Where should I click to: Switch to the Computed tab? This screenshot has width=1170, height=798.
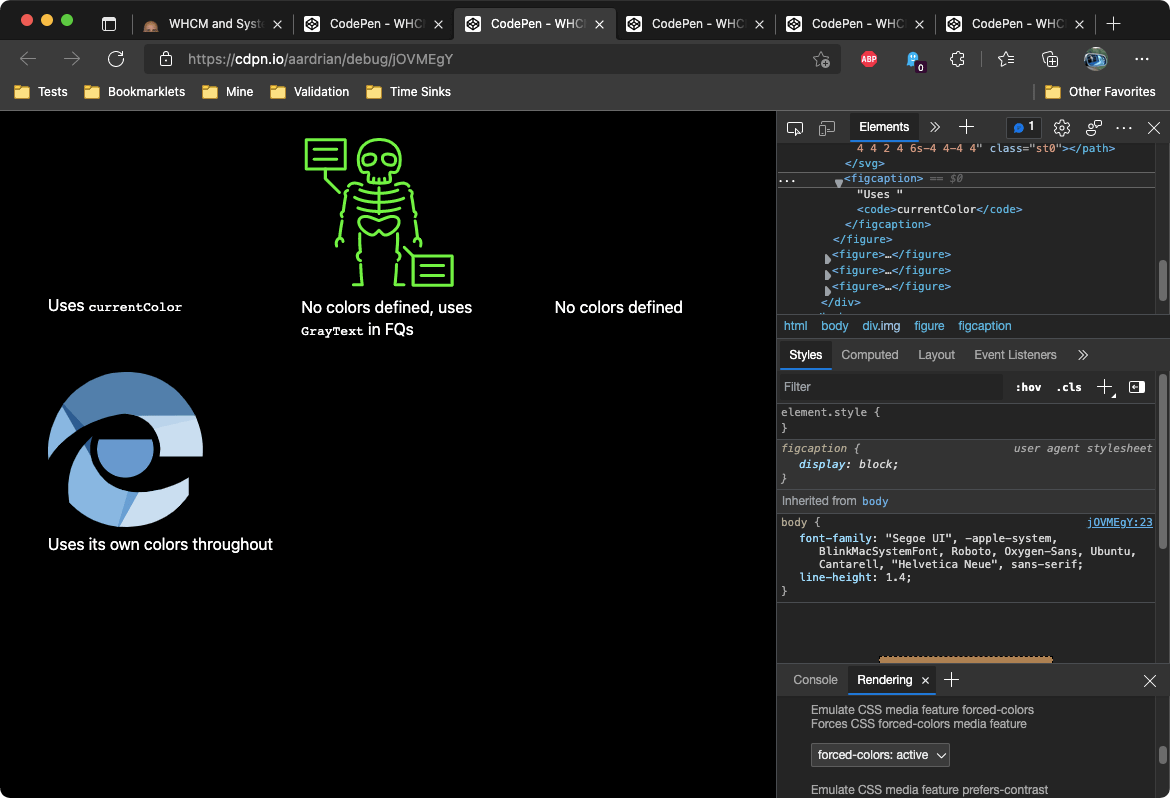[x=869, y=355]
